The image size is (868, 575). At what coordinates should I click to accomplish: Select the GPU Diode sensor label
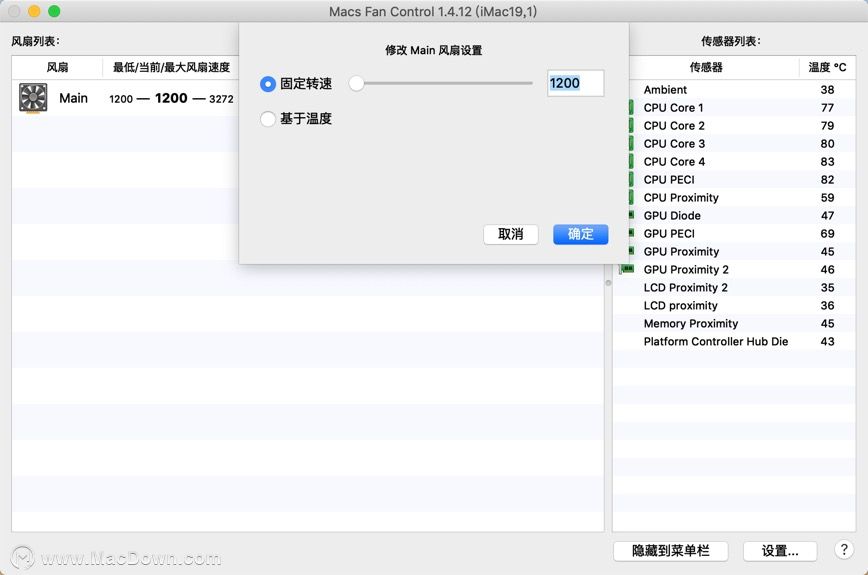pos(672,215)
